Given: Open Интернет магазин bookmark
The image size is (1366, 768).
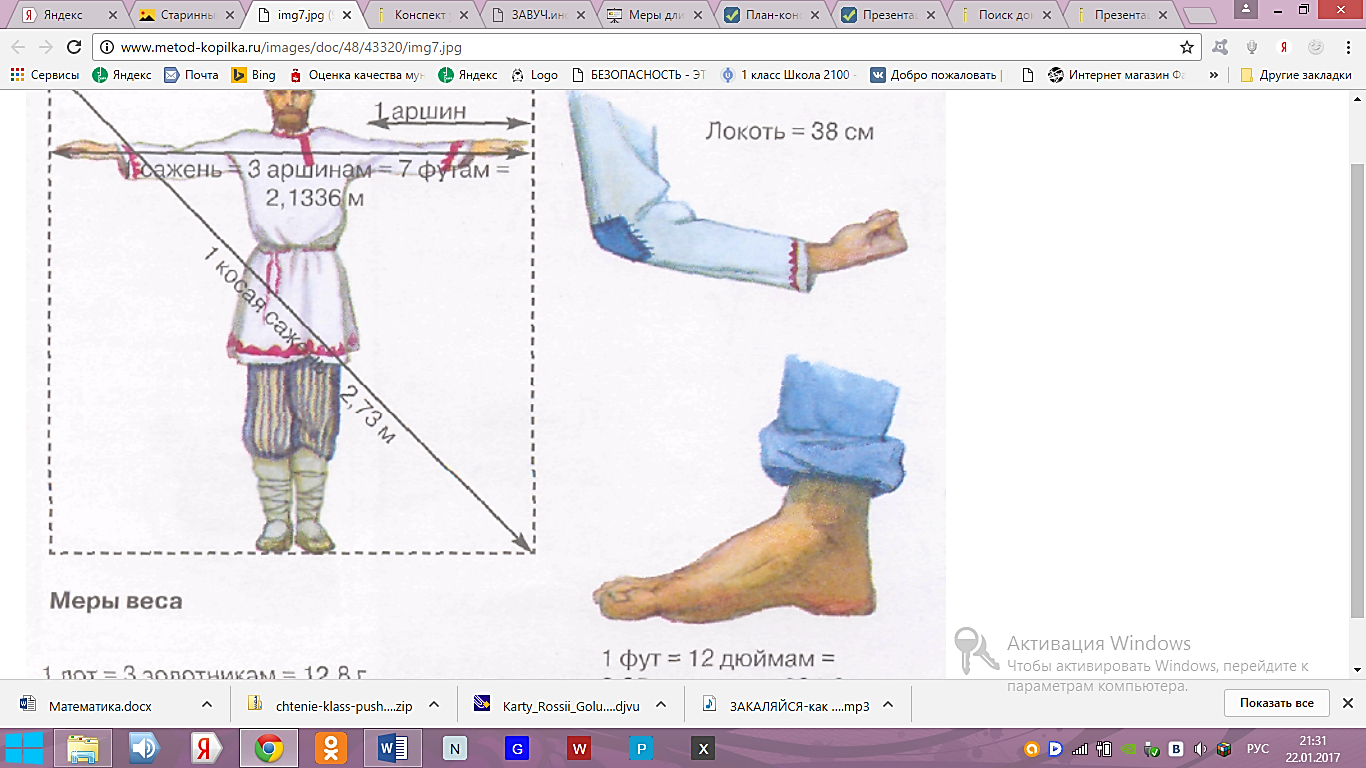Looking at the screenshot, I should pyautogui.click(x=1118, y=75).
